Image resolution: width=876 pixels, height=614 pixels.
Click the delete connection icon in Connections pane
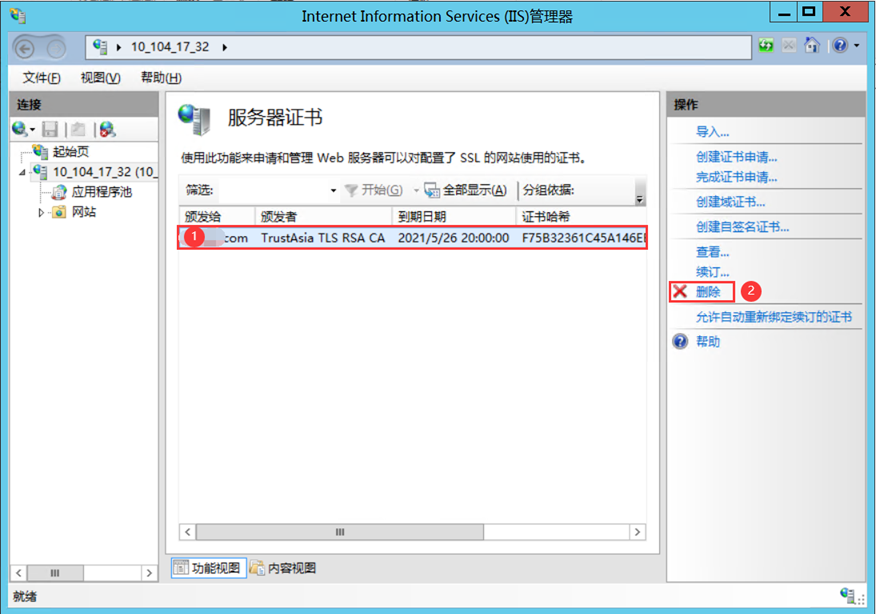tap(107, 130)
